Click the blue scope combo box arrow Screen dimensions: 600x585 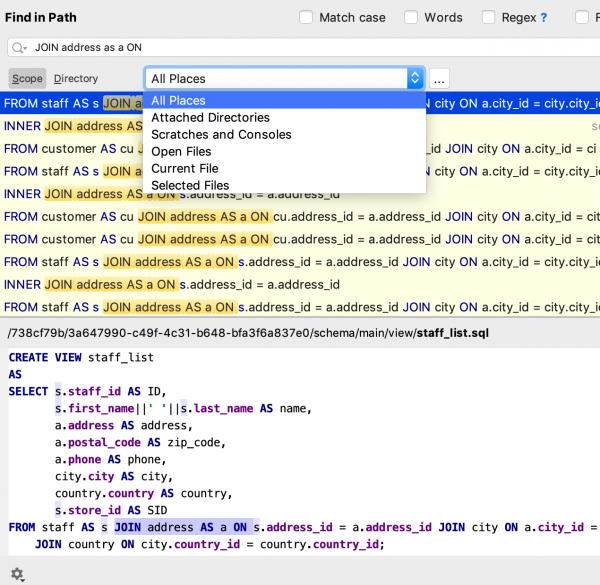[x=415, y=78]
